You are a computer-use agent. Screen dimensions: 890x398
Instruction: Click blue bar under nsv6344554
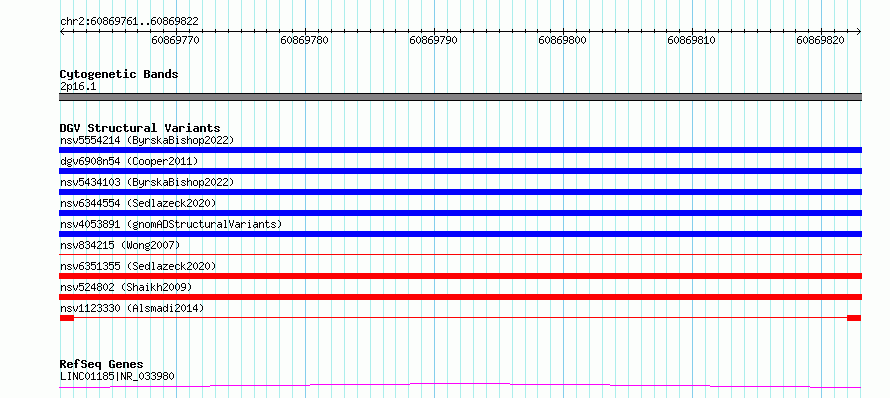[460, 213]
